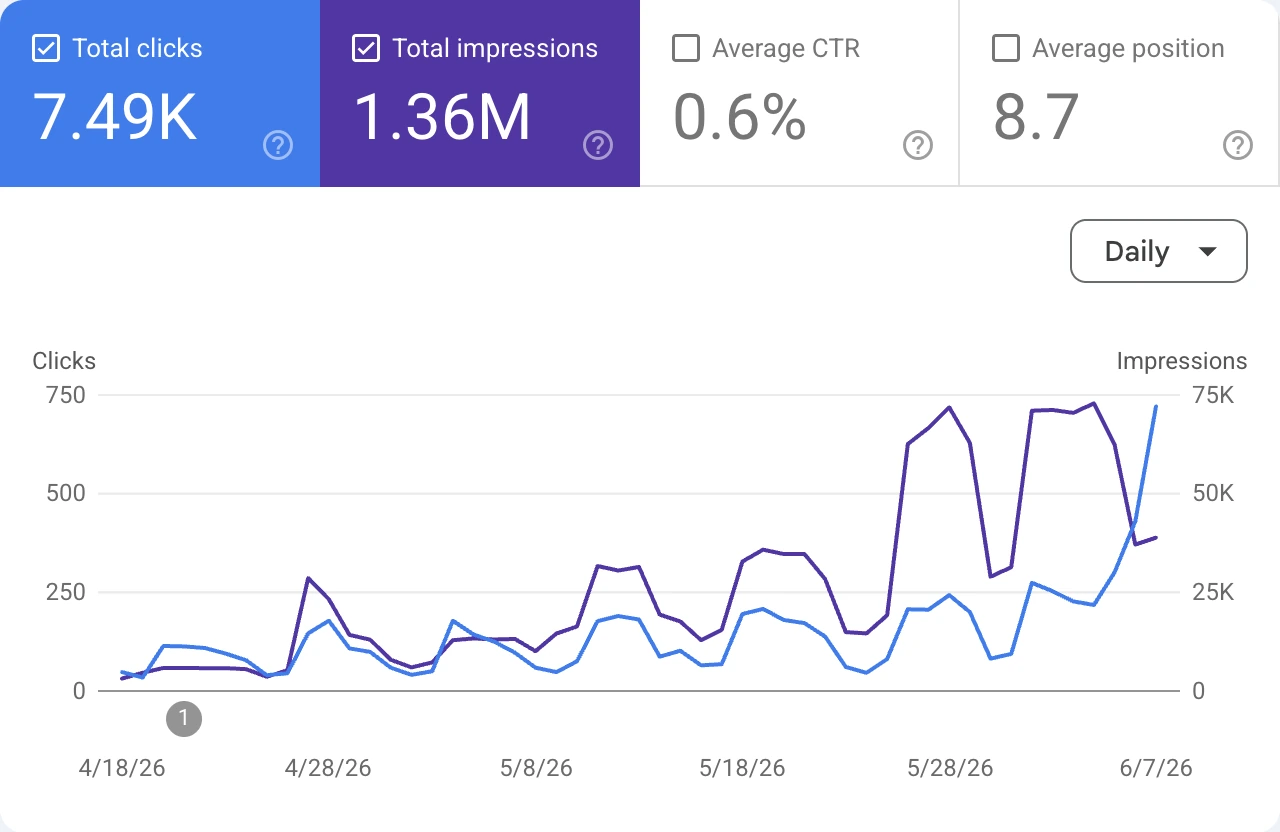Enable the Average CTR checkbox

(x=686, y=48)
